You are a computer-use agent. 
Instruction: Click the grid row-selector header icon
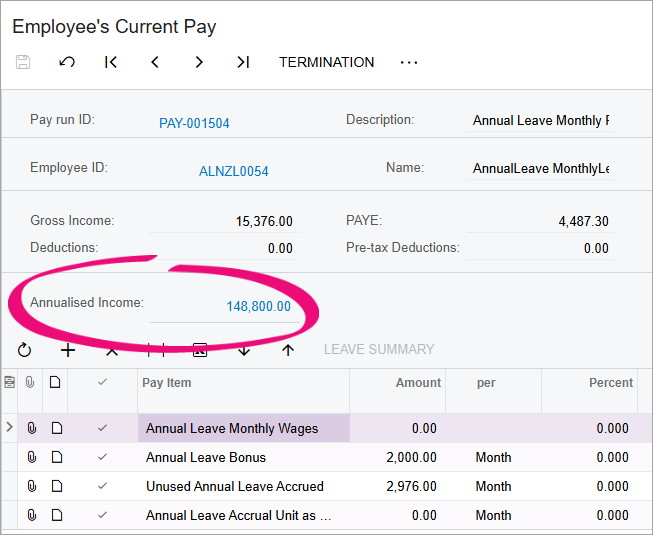click(x=10, y=382)
